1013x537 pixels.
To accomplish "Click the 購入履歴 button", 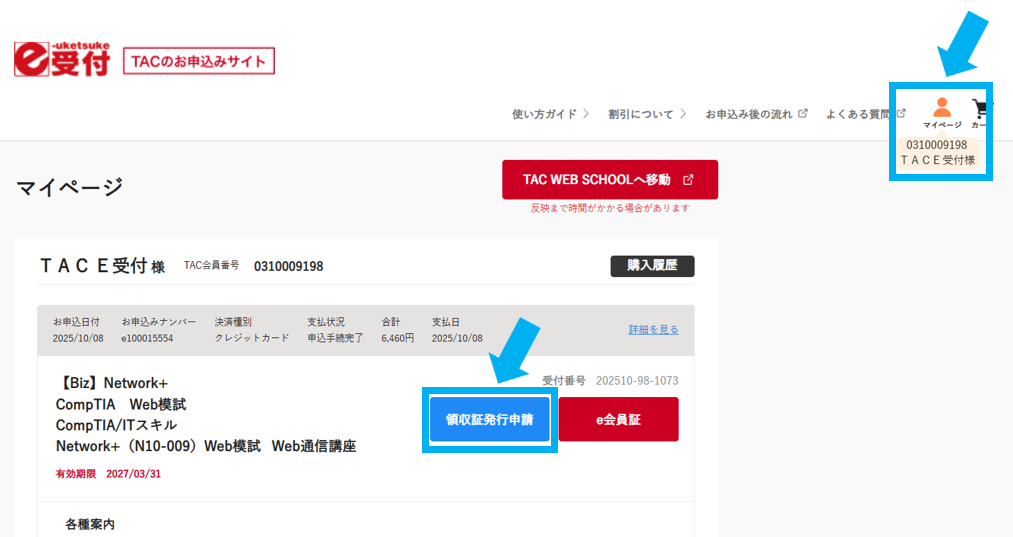I will click(x=652, y=266).
